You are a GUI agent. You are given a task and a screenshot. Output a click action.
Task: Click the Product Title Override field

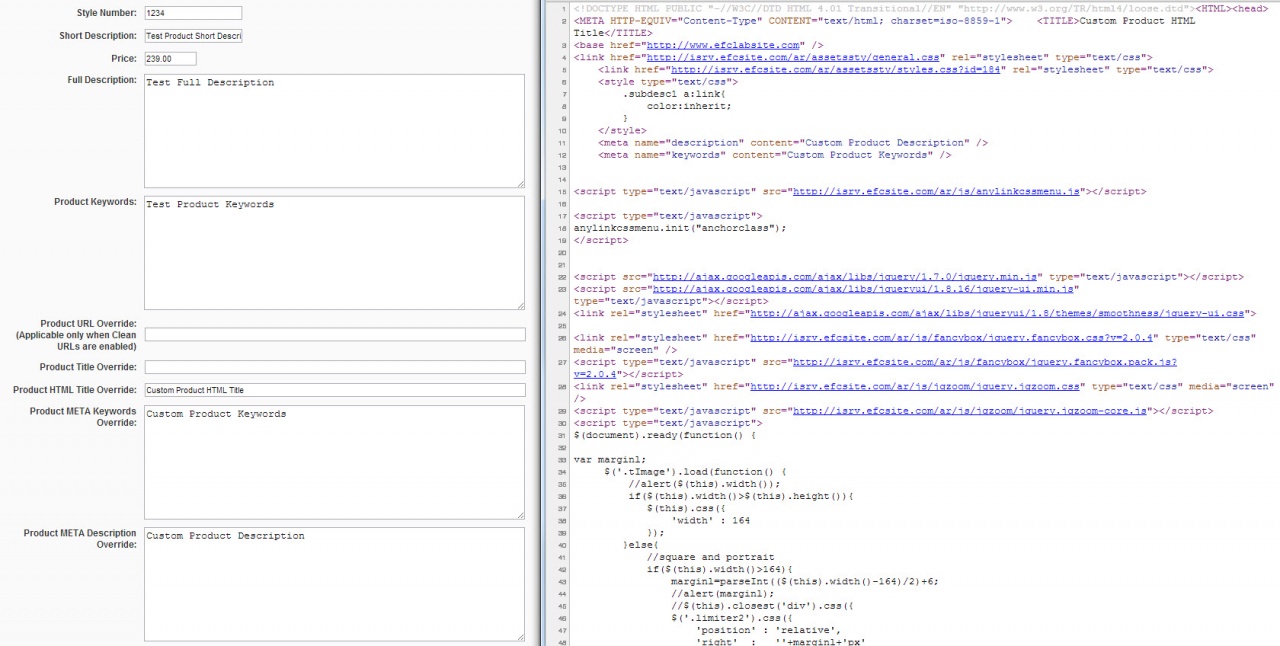click(x=335, y=367)
